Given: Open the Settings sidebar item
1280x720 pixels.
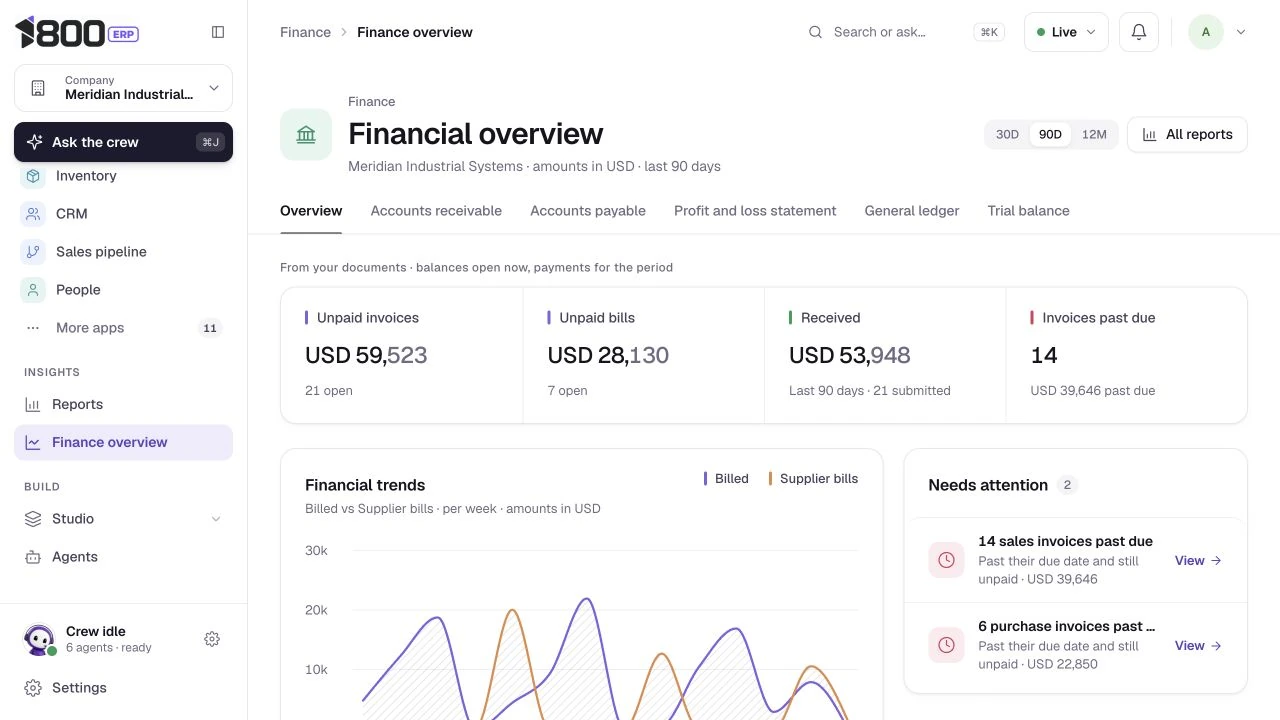Looking at the screenshot, I should (x=123, y=688).
